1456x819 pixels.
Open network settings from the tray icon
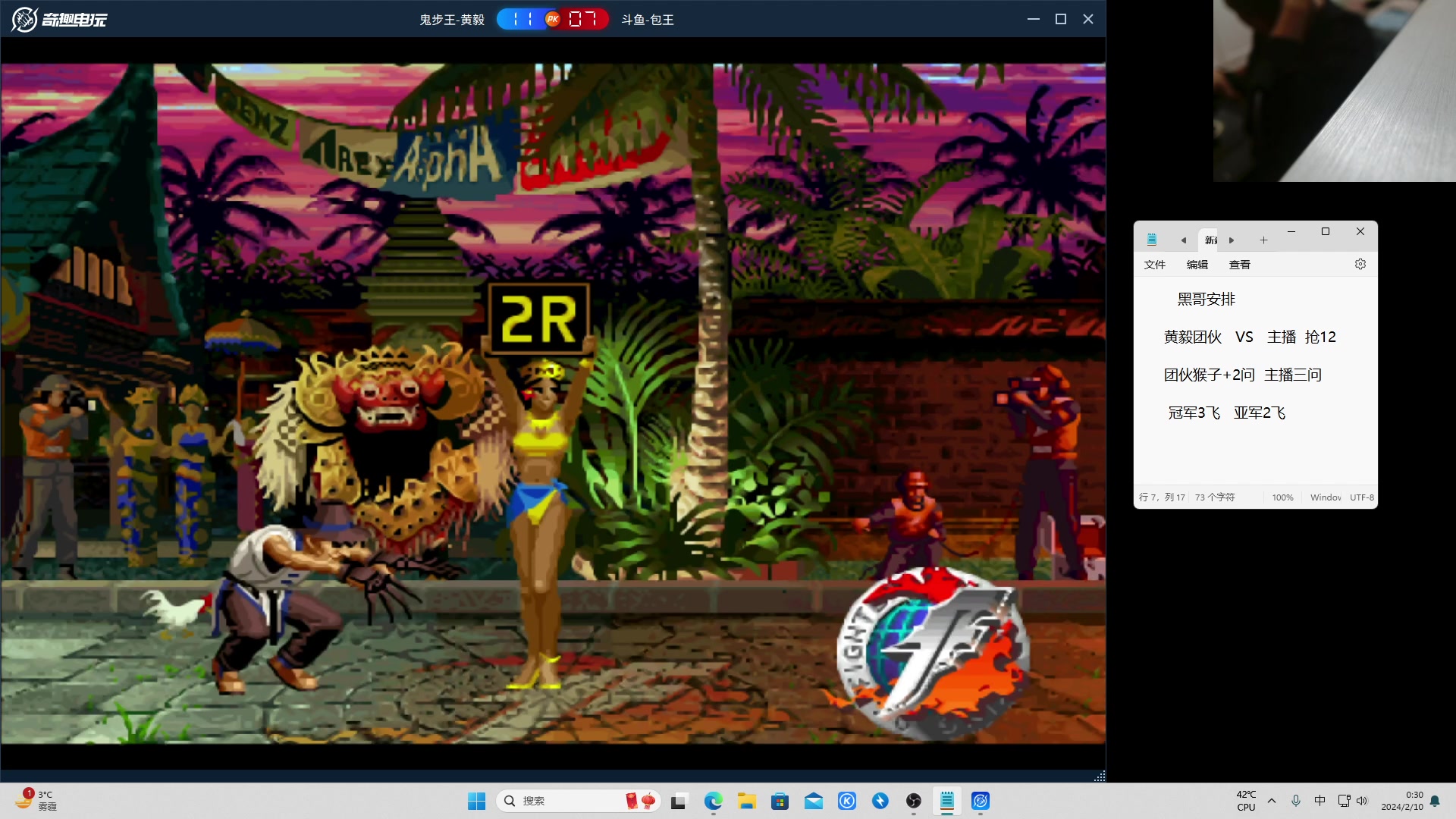coord(1344,801)
